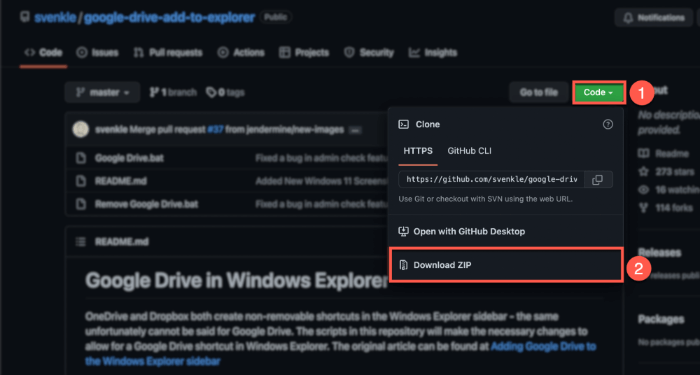
Task: Expand the master branch selector
Action: point(102,92)
